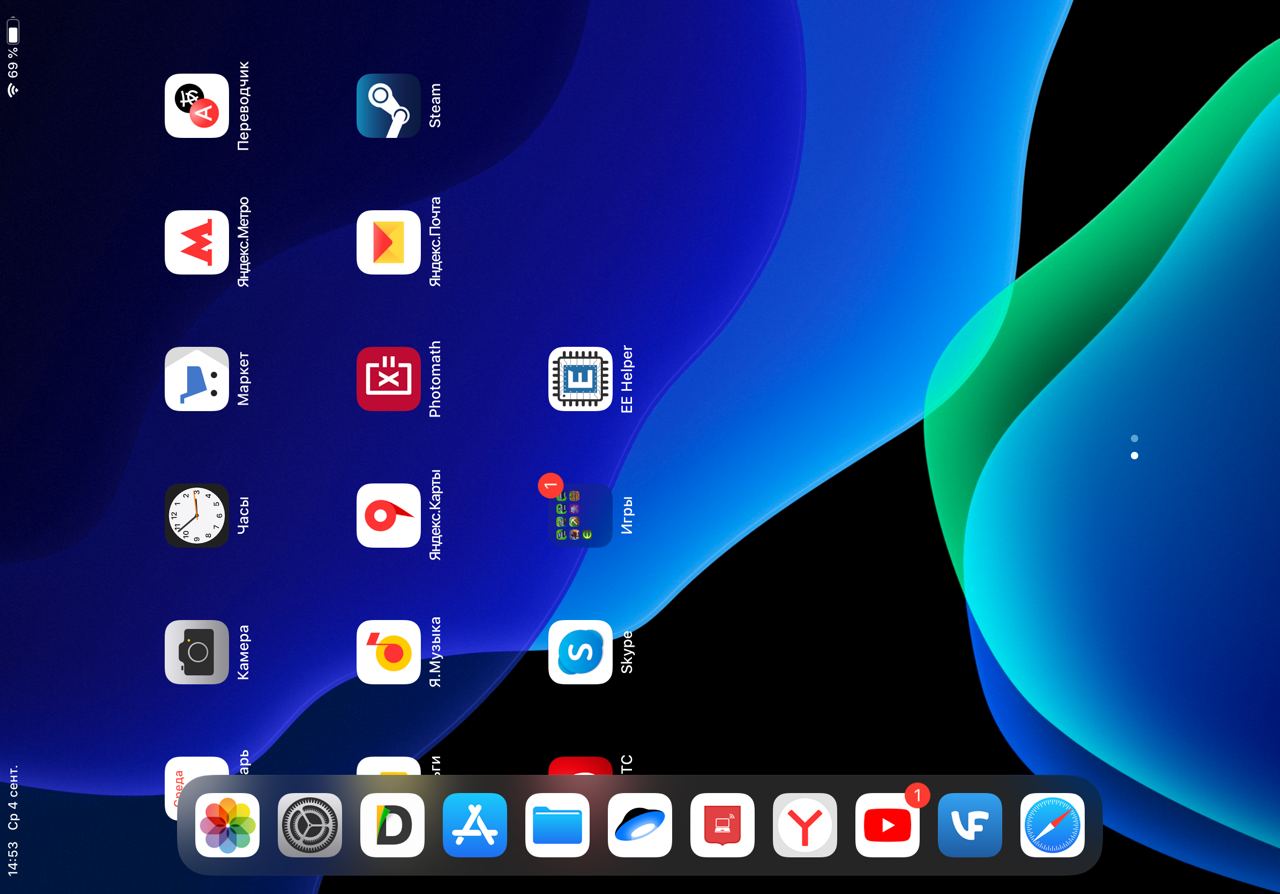The height and width of the screenshot is (894, 1280).
Task: Launch the Documents D app in dock
Action: [x=393, y=825]
